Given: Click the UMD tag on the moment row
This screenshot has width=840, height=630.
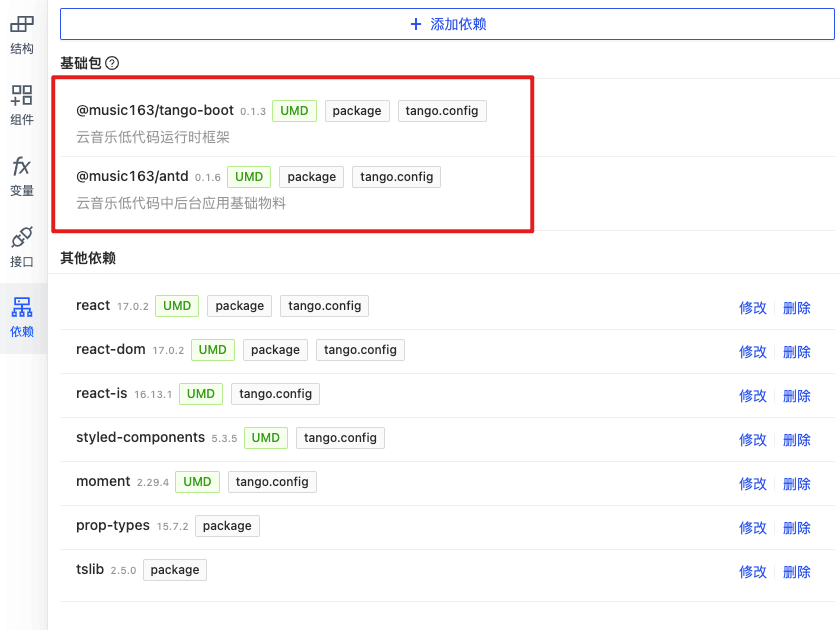Looking at the screenshot, I should pos(197,482).
